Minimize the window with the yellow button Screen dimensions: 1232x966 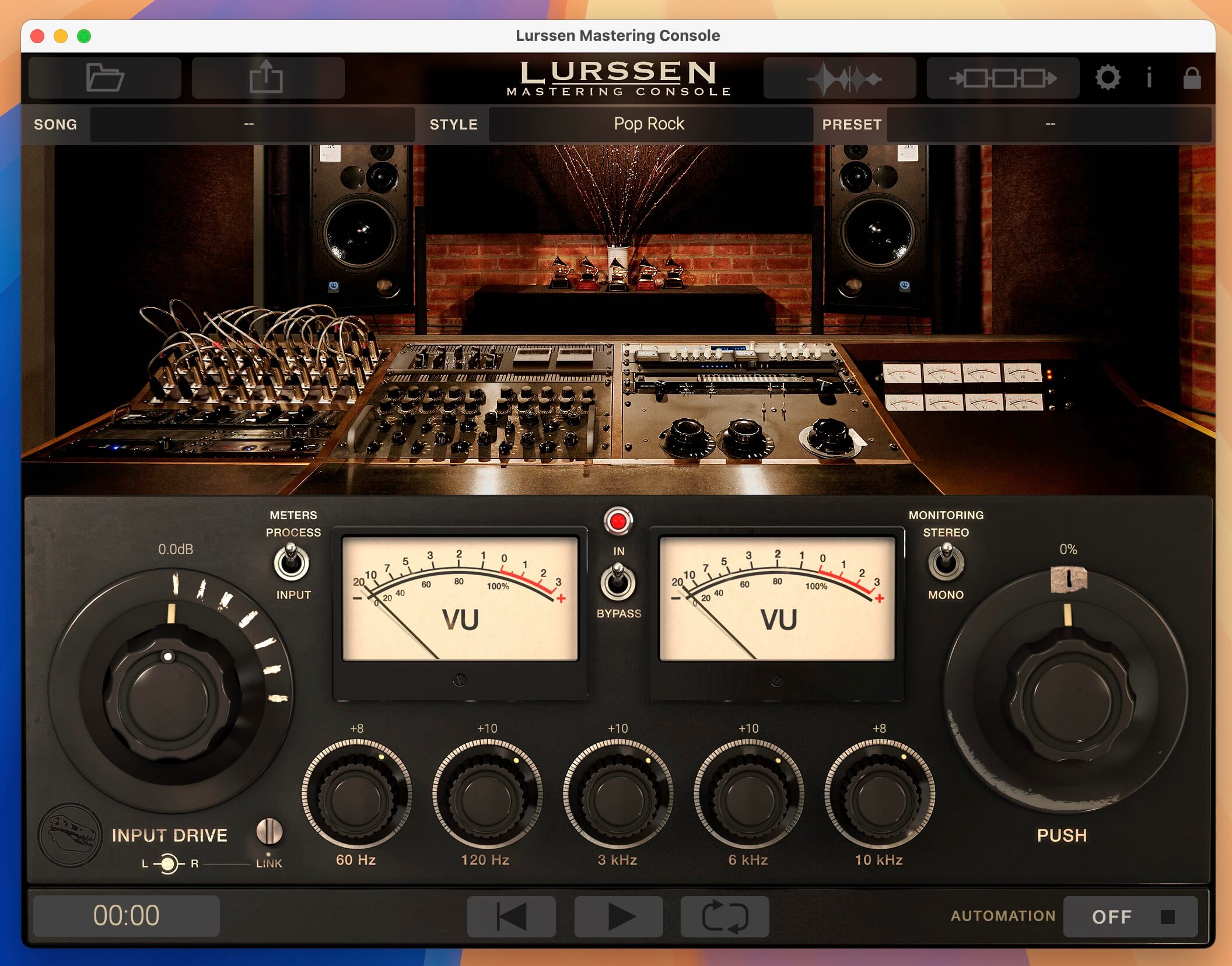[x=61, y=36]
